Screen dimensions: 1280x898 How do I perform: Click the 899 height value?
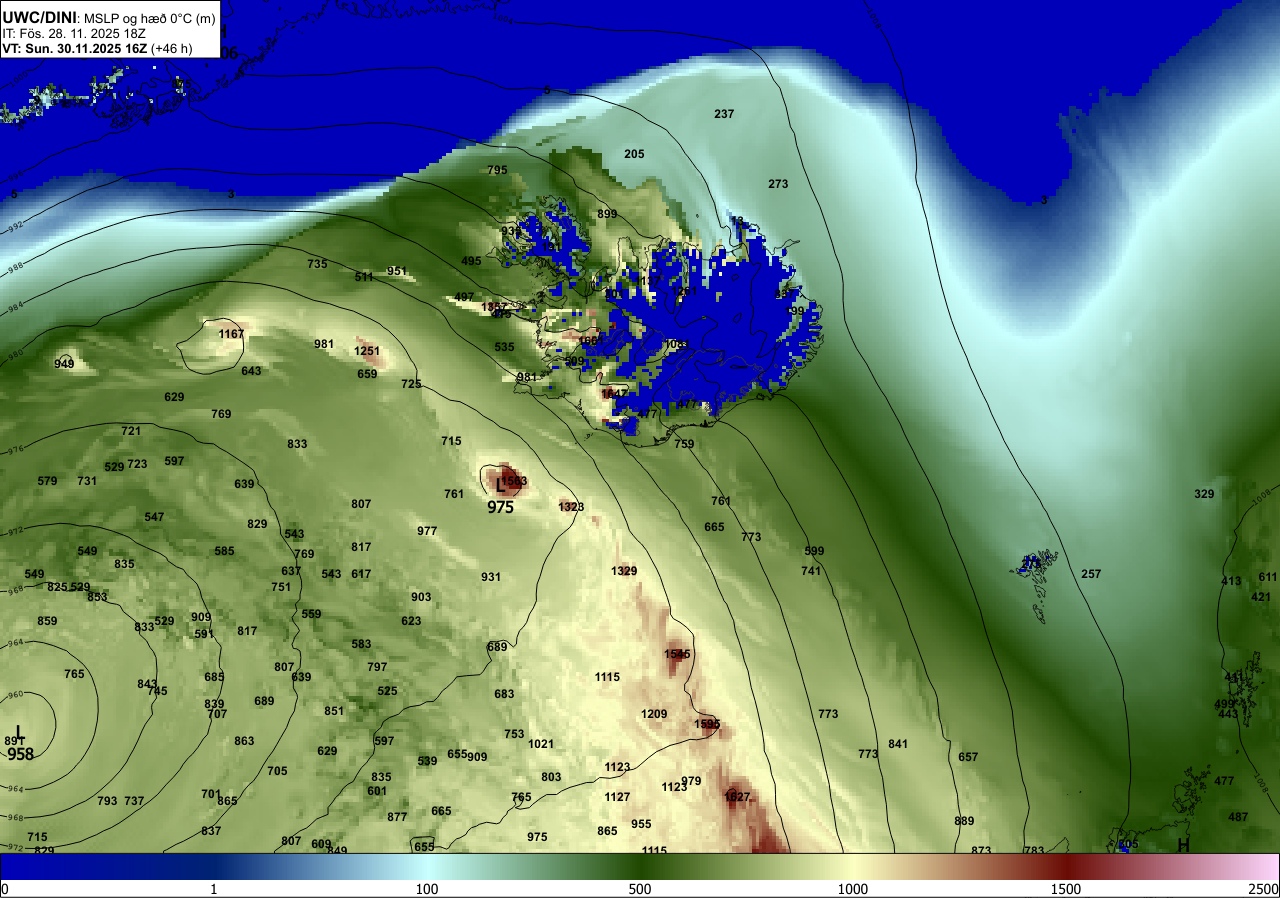607,214
